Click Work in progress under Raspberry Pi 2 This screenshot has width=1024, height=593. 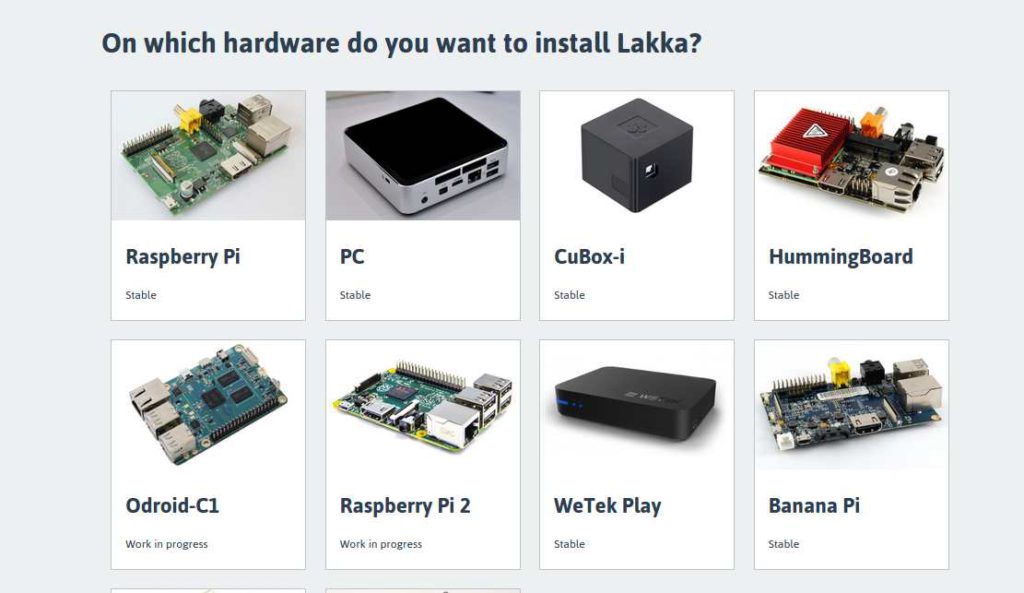coord(381,544)
